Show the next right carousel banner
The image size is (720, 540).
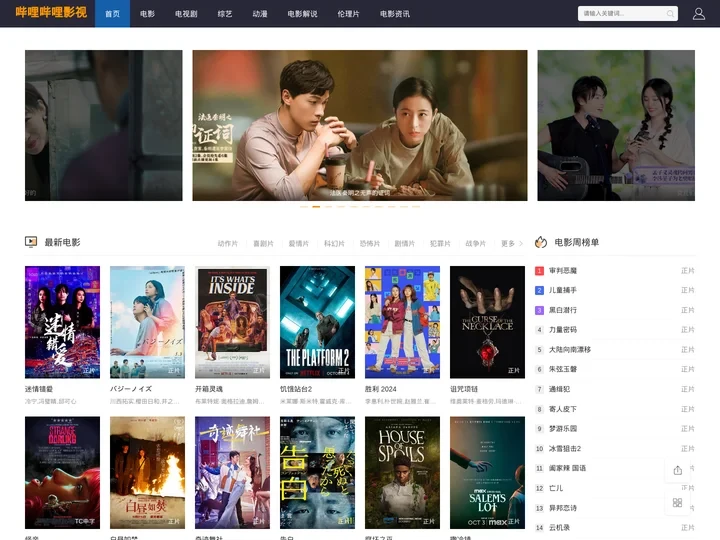(x=616, y=125)
